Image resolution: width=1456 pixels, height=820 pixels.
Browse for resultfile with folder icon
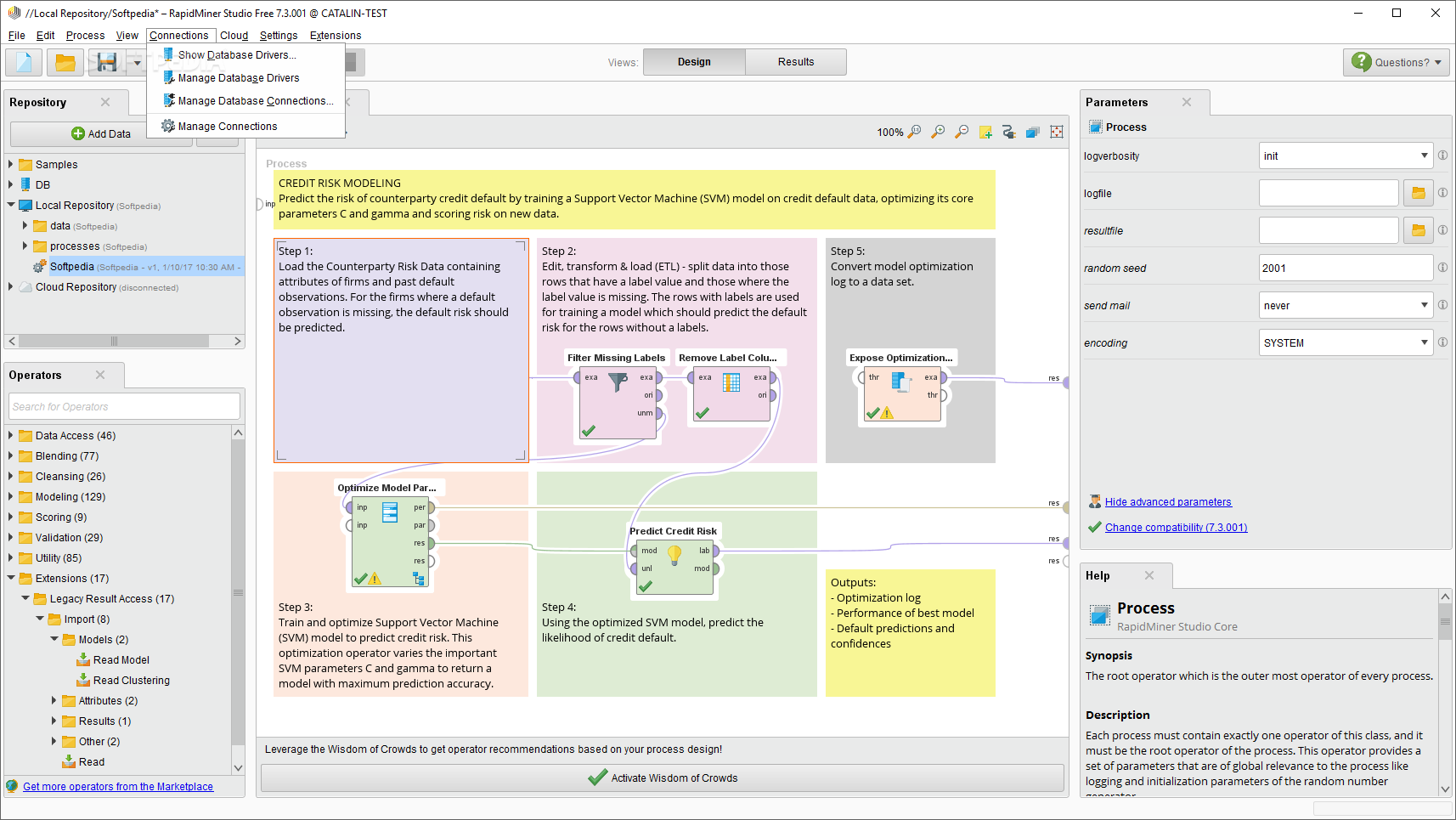pyautogui.click(x=1418, y=230)
